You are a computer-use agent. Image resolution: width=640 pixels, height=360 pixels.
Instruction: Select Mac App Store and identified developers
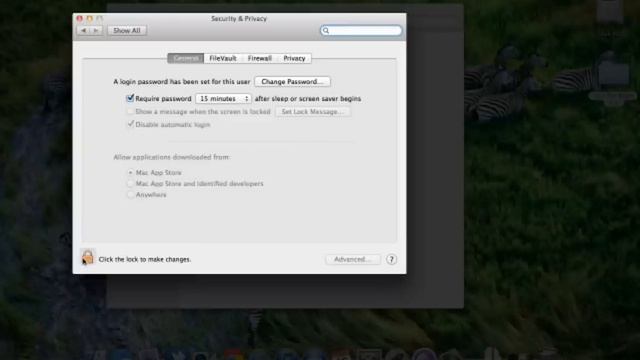click(130, 184)
